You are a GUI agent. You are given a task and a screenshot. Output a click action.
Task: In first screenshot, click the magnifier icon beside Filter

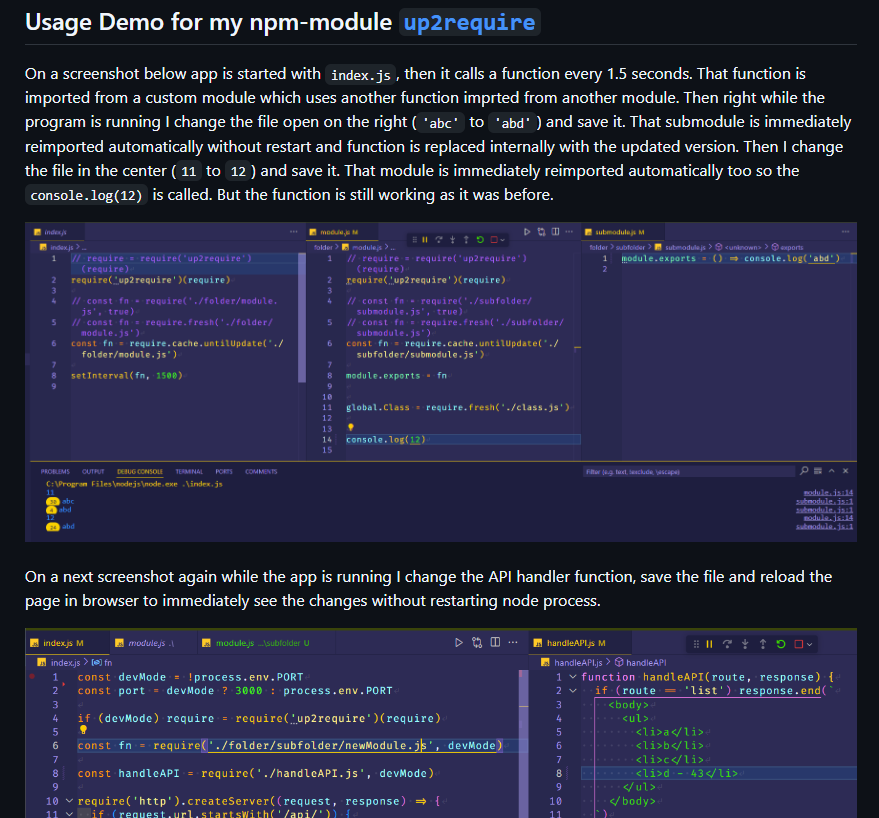(x=804, y=471)
